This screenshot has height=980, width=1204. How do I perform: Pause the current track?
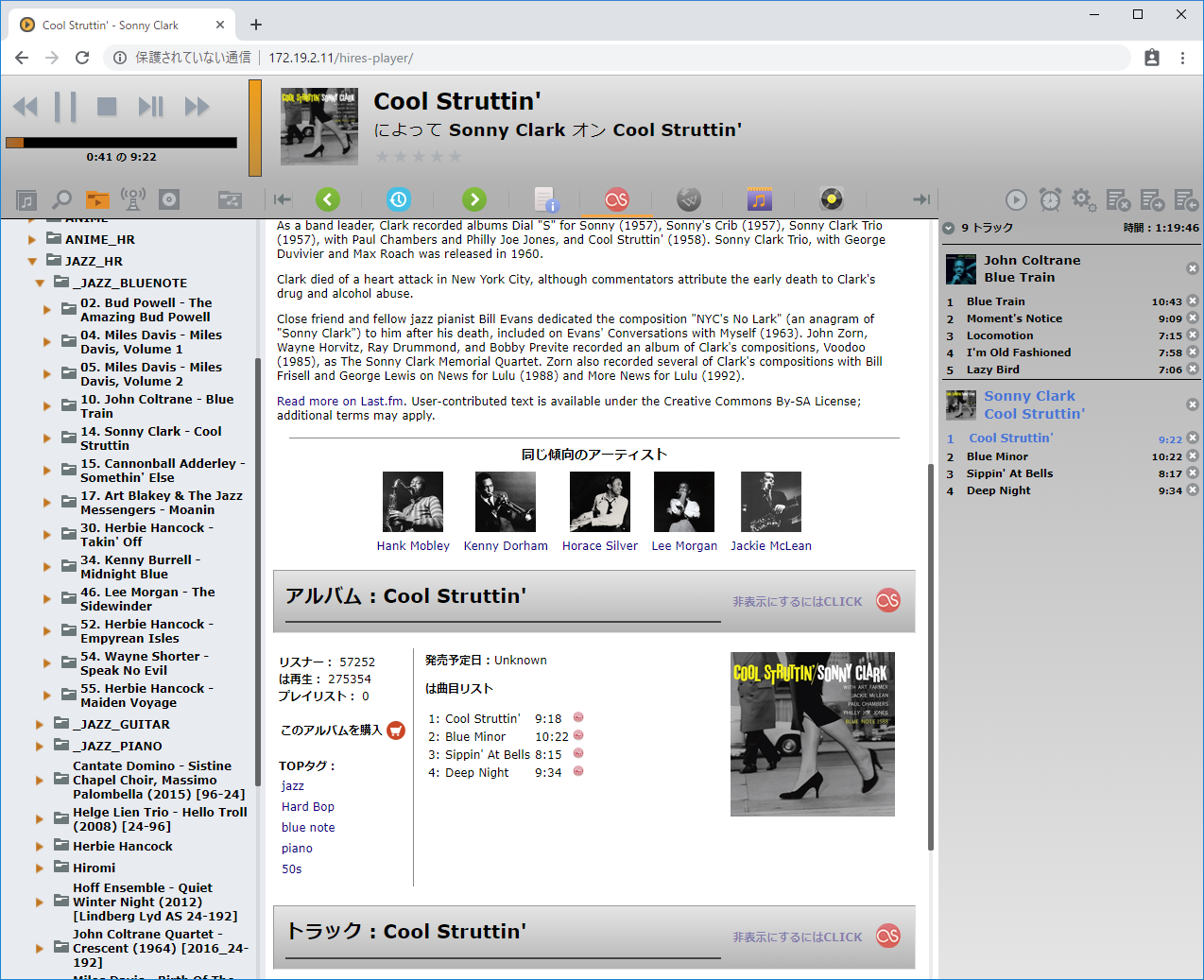[x=65, y=107]
